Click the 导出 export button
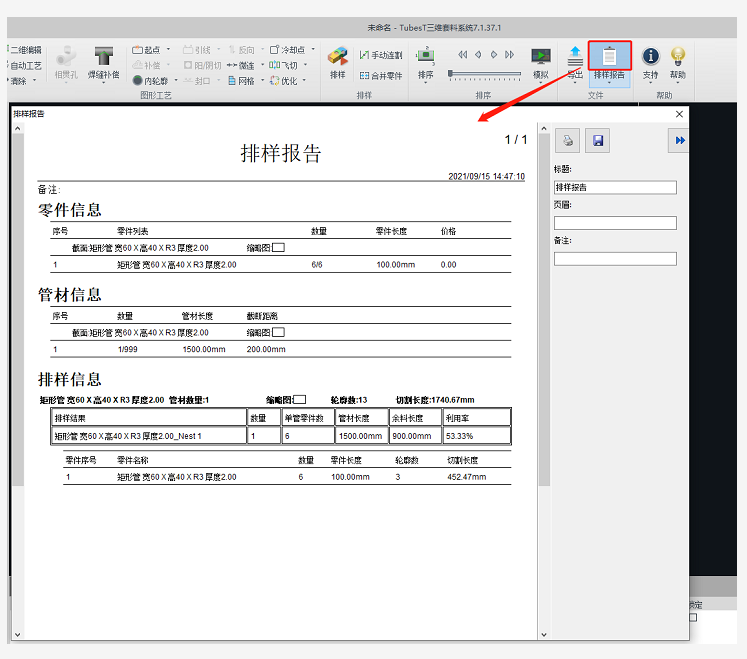The width and height of the screenshot is (747, 659). click(575, 62)
